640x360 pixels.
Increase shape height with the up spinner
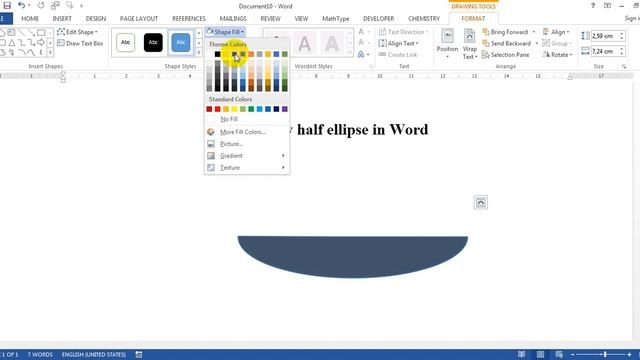click(x=622, y=34)
